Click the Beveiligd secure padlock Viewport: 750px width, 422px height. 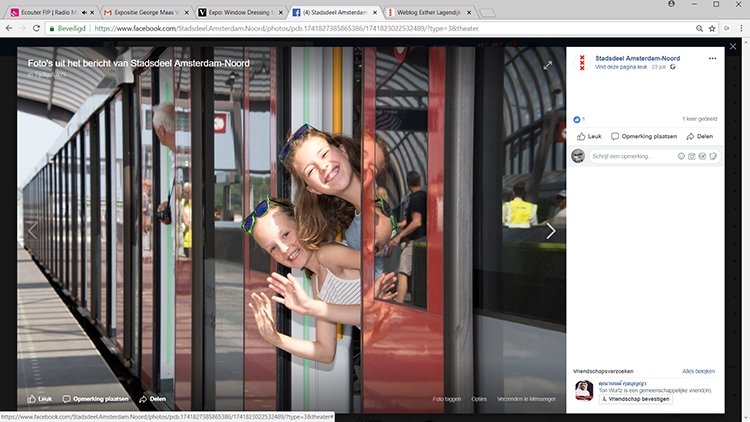[x=52, y=29]
